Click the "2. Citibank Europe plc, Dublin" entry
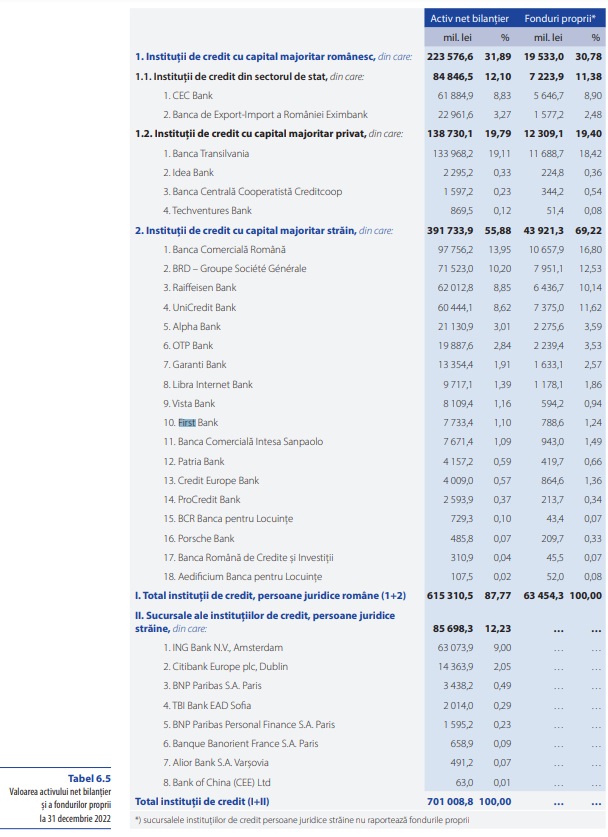608x837 pixels. coord(226,667)
